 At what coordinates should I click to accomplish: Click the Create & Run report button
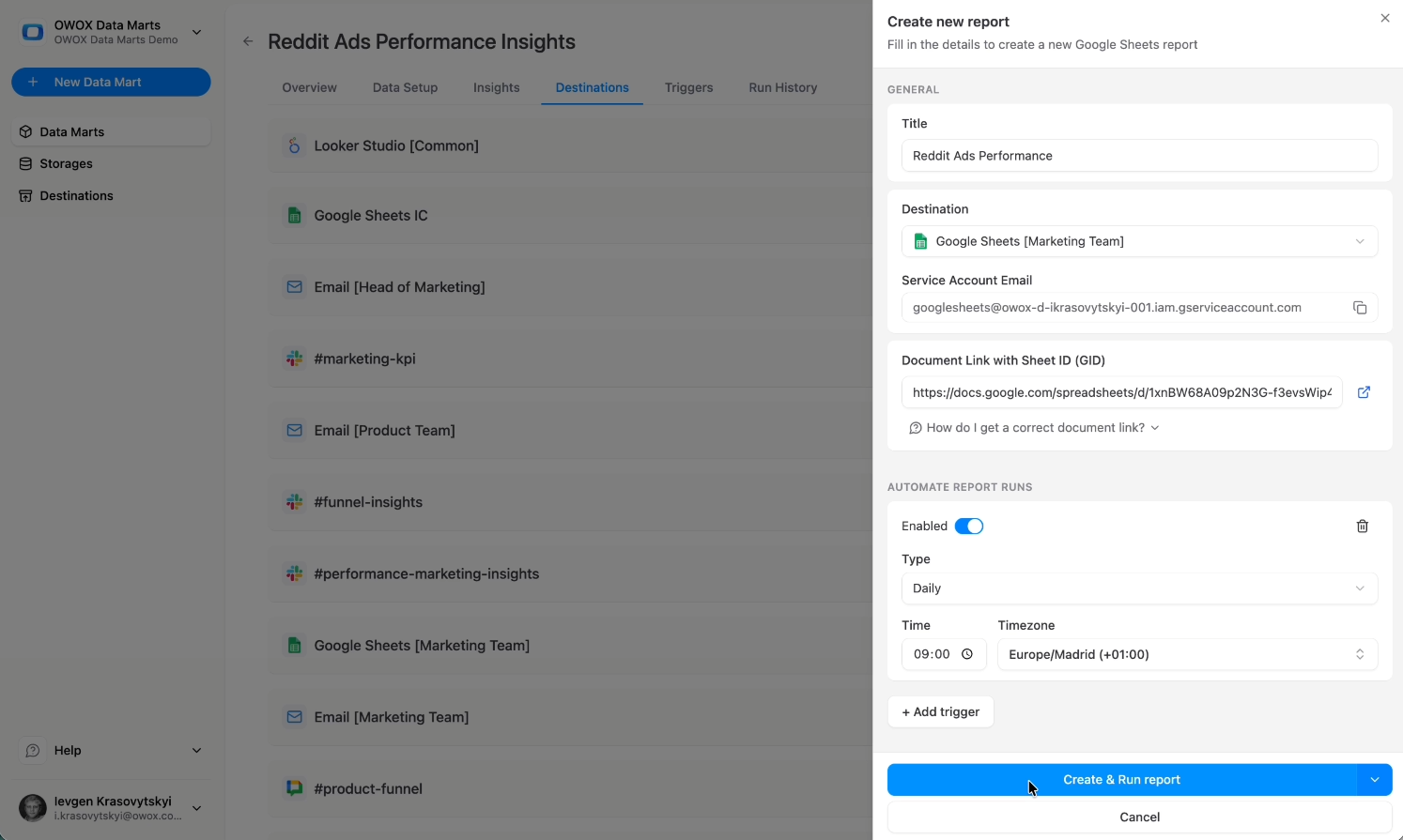pyautogui.click(x=1122, y=779)
